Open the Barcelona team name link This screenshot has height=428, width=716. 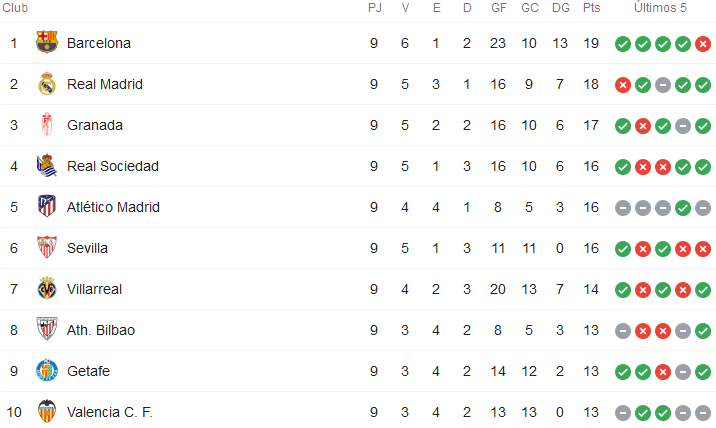[x=99, y=43]
